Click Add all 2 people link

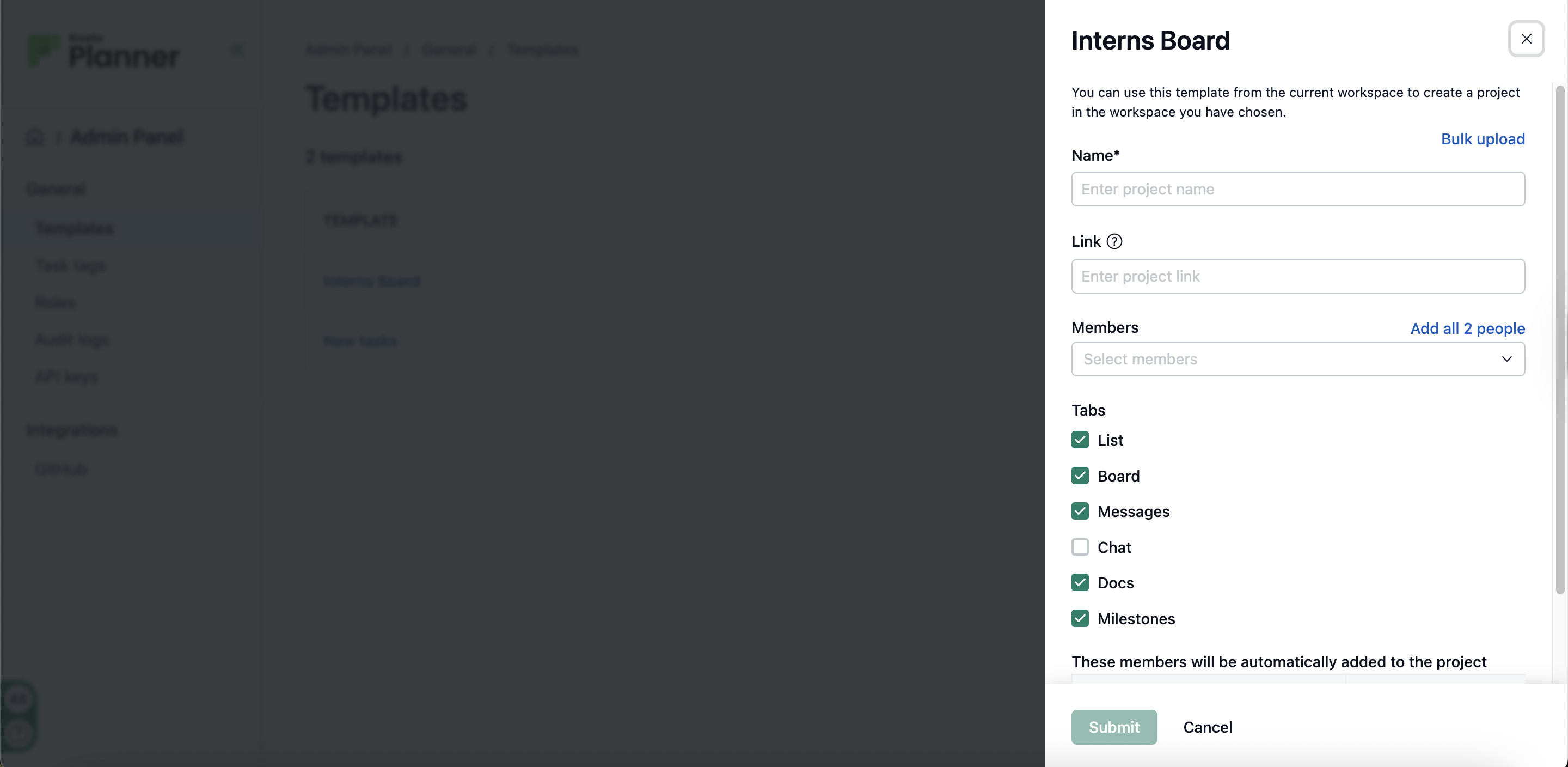pos(1468,328)
